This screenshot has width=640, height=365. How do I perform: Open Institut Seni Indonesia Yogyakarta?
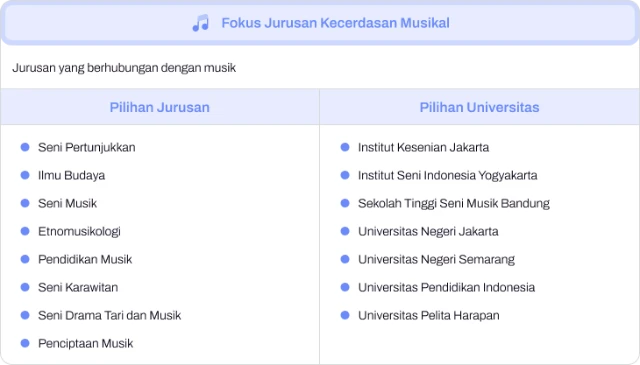(448, 176)
